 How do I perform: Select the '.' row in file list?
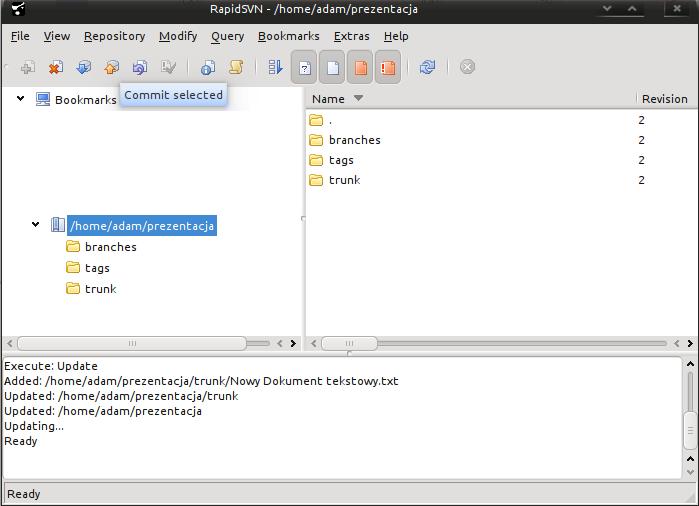pos(501,120)
